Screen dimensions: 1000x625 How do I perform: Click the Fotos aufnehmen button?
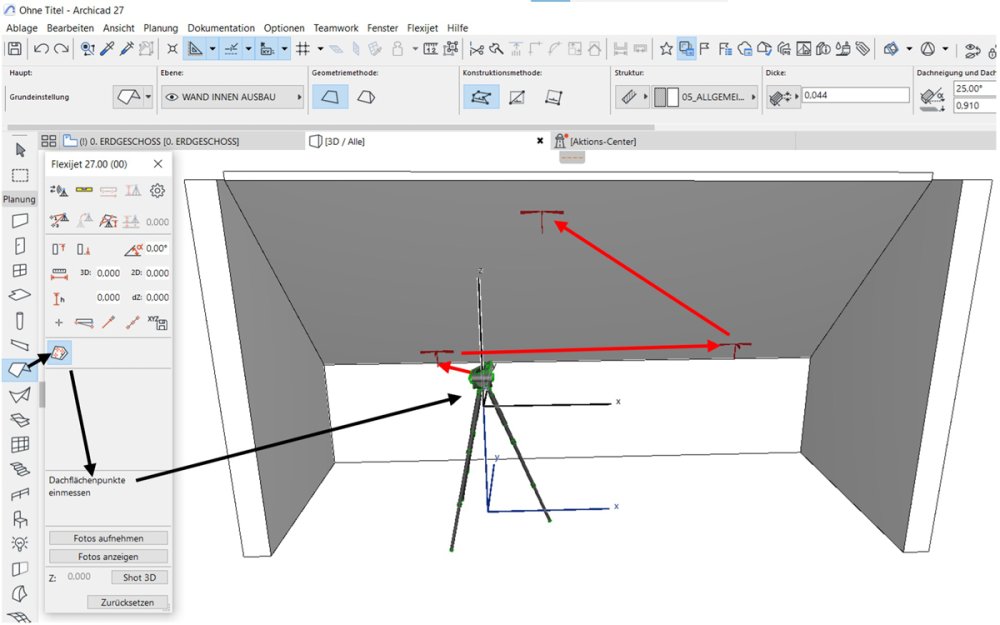point(108,538)
